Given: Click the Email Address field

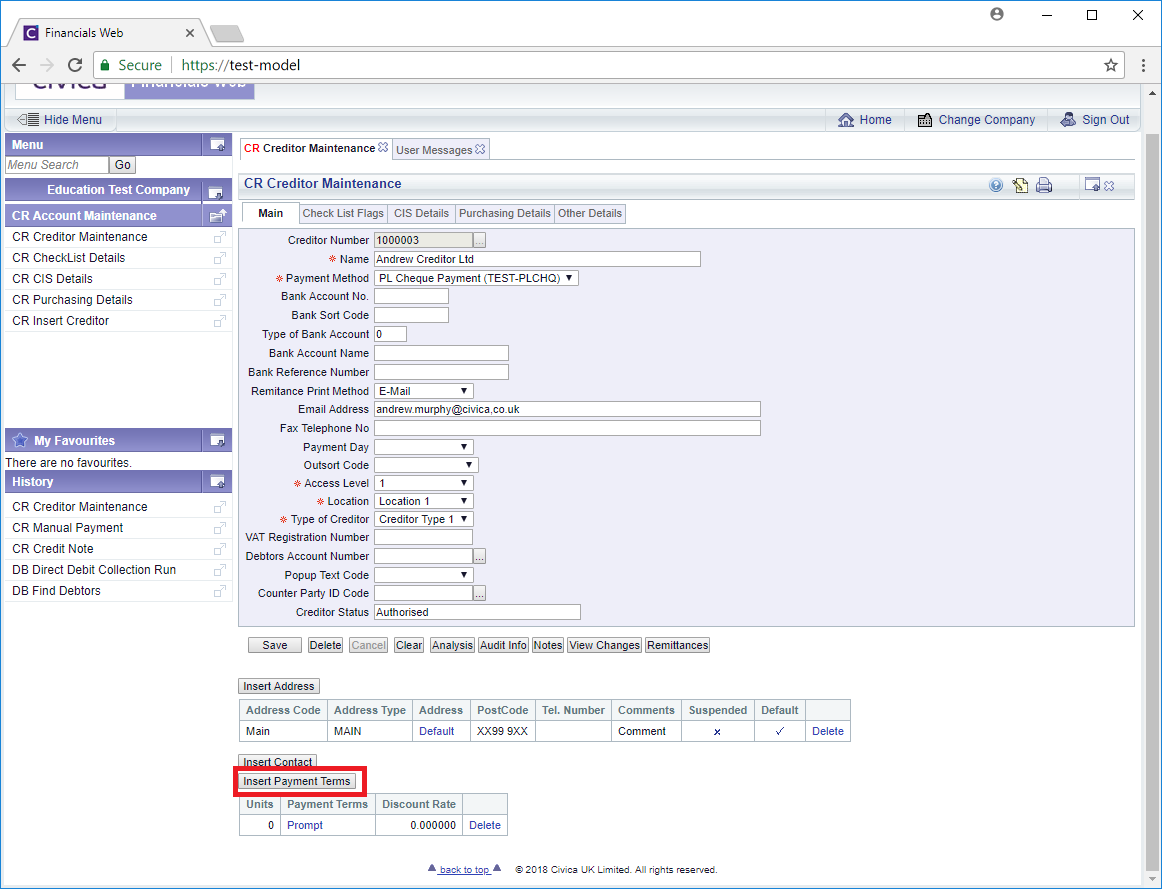Looking at the screenshot, I should pyautogui.click(x=567, y=410).
